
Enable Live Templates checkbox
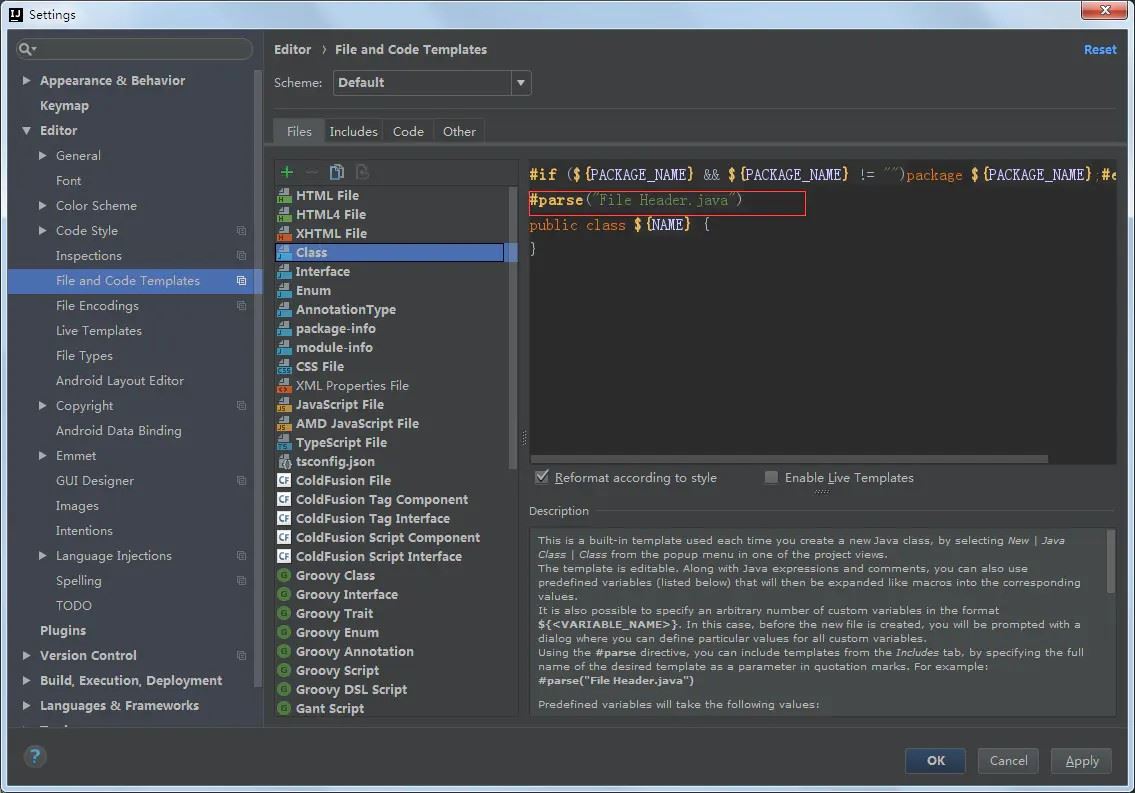[771, 477]
